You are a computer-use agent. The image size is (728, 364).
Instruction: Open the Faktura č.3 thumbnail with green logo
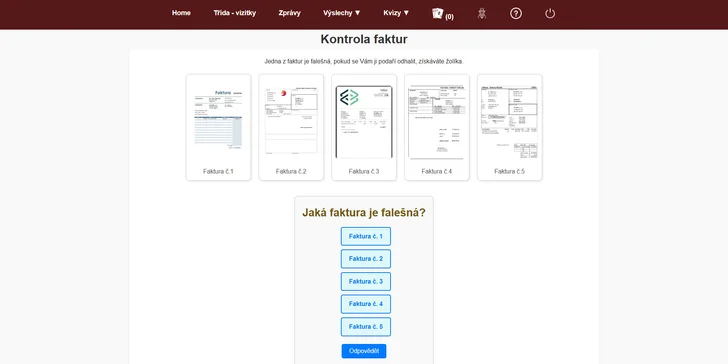click(x=364, y=127)
